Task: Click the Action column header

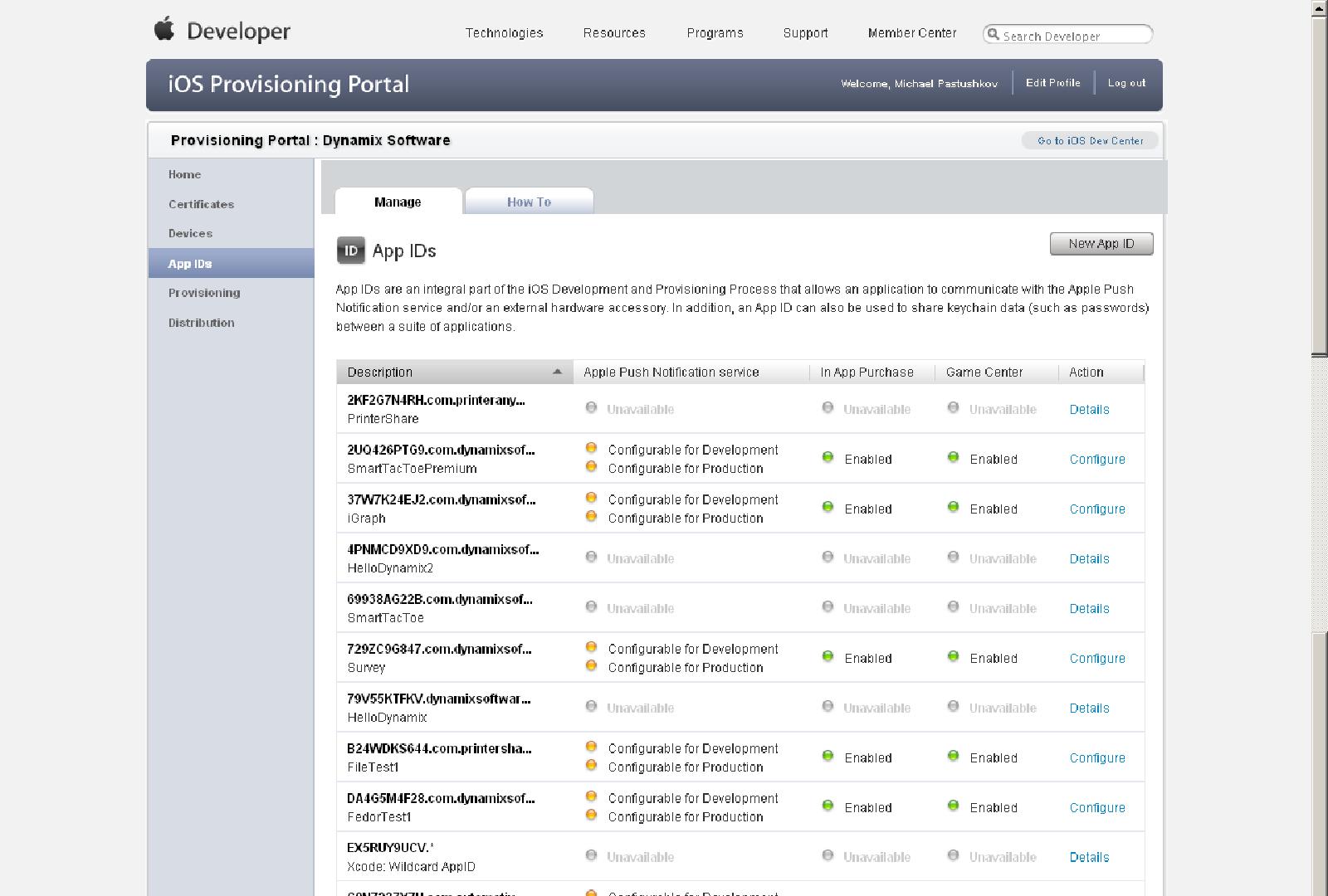Action: (1101, 372)
